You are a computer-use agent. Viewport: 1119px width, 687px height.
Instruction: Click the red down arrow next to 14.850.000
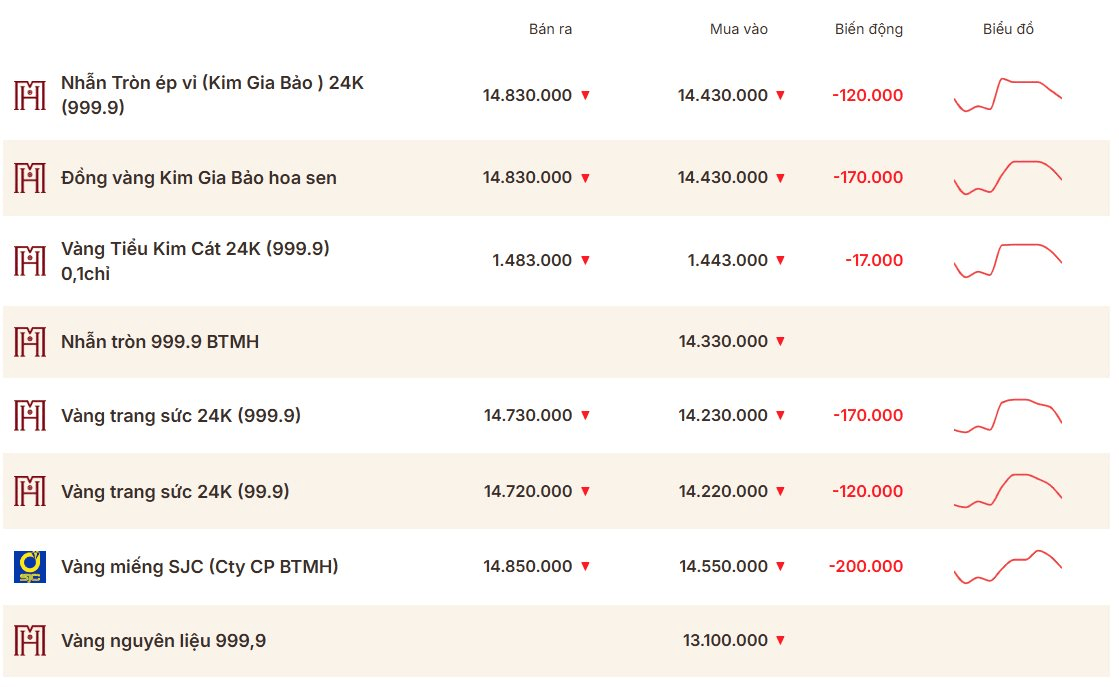(585, 566)
